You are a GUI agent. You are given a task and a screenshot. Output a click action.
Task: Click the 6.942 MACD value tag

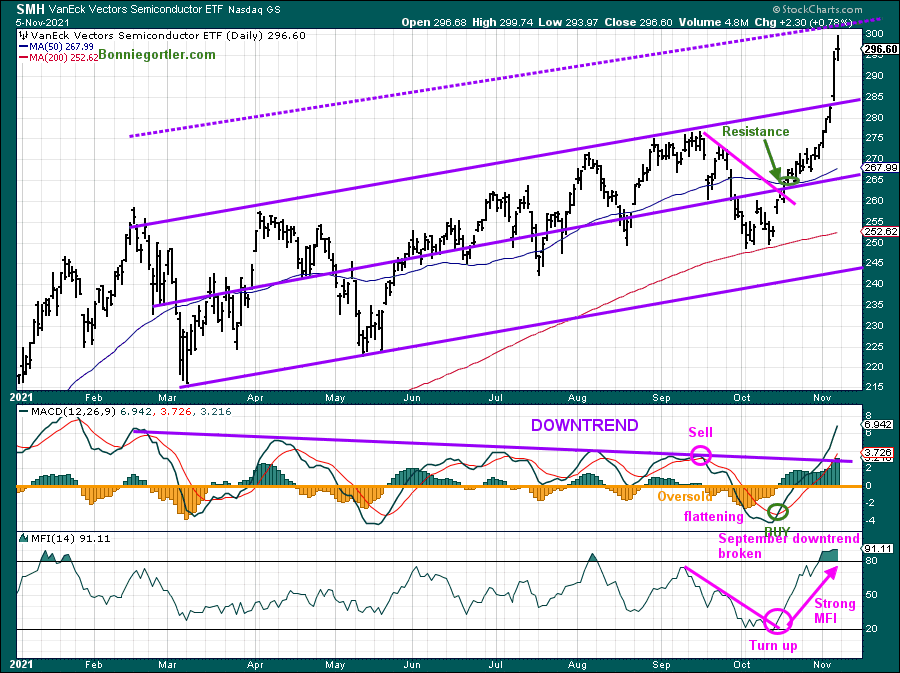point(879,425)
